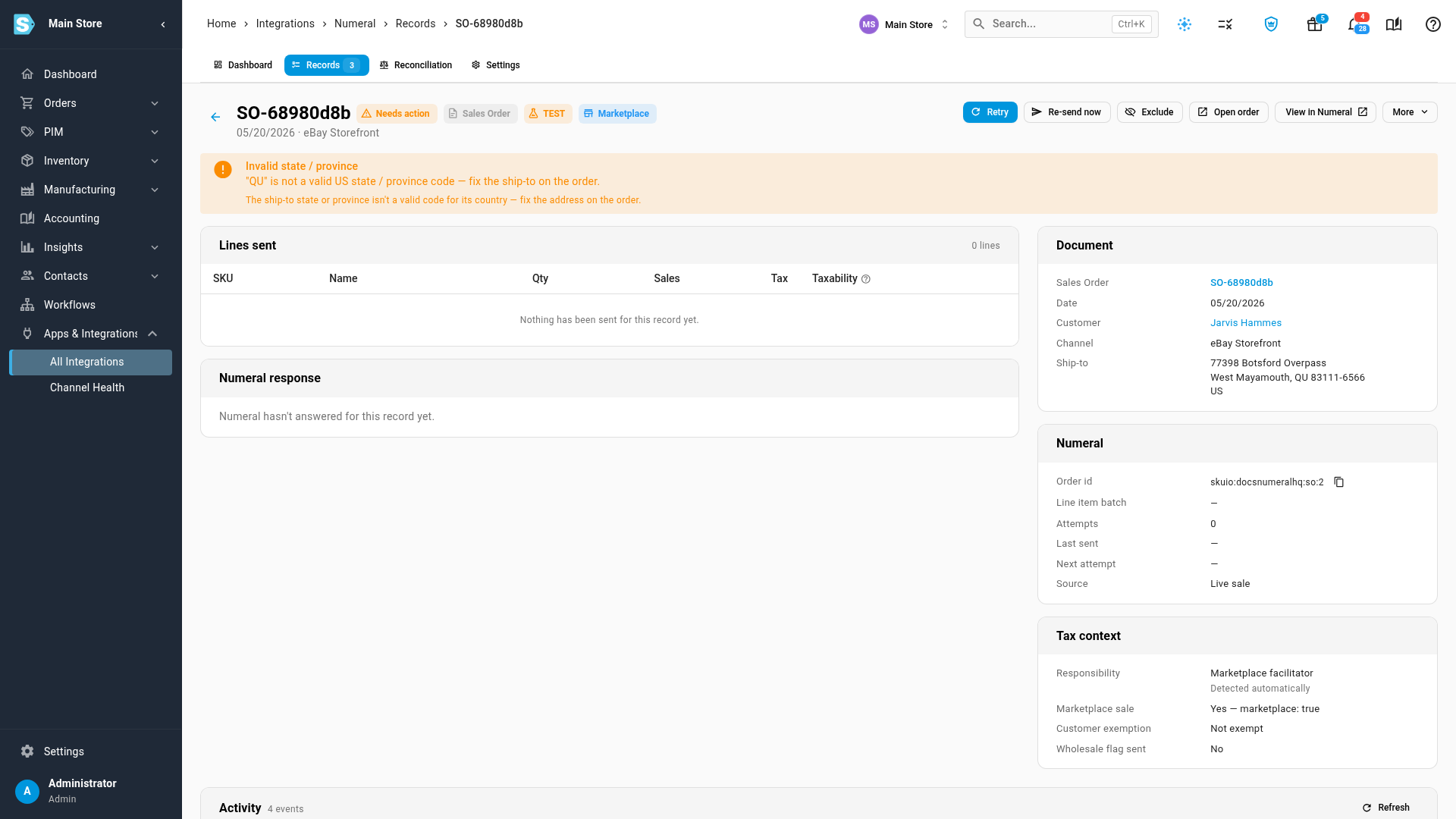Collapse the sidebar with the chevron
The image size is (1456, 819).
(x=163, y=24)
